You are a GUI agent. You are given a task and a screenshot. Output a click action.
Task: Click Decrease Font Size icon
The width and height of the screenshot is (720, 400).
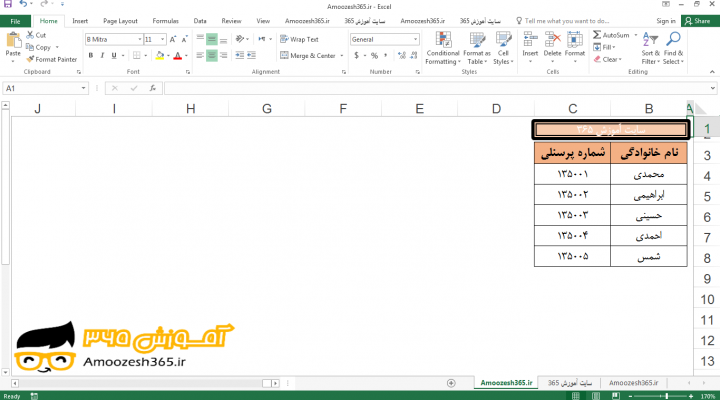point(184,39)
